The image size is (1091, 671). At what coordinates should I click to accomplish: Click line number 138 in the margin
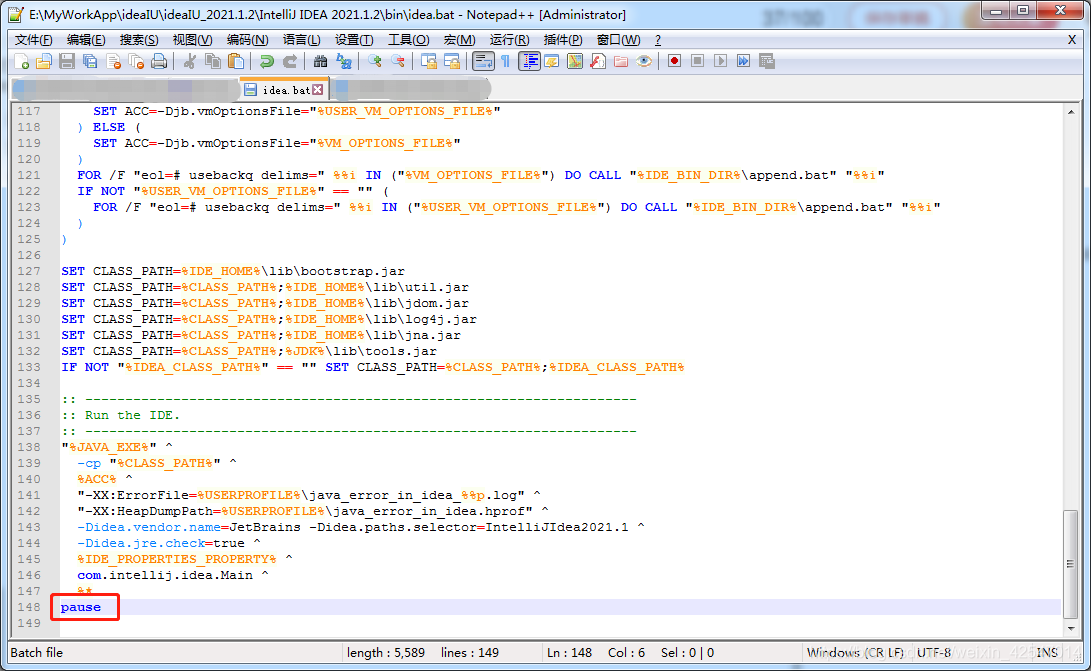pyautogui.click(x=29, y=447)
